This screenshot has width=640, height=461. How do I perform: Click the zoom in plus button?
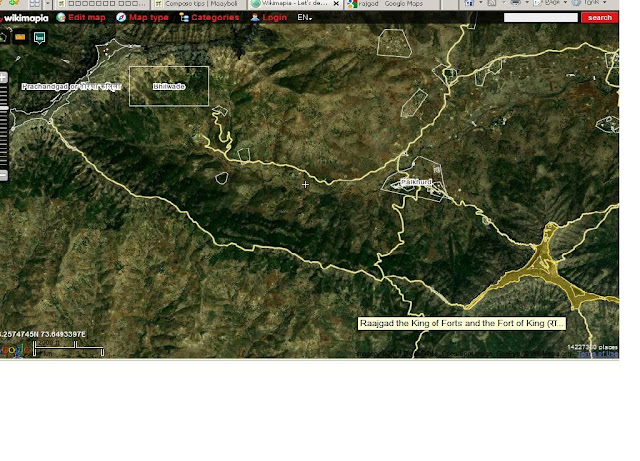coord(3,77)
